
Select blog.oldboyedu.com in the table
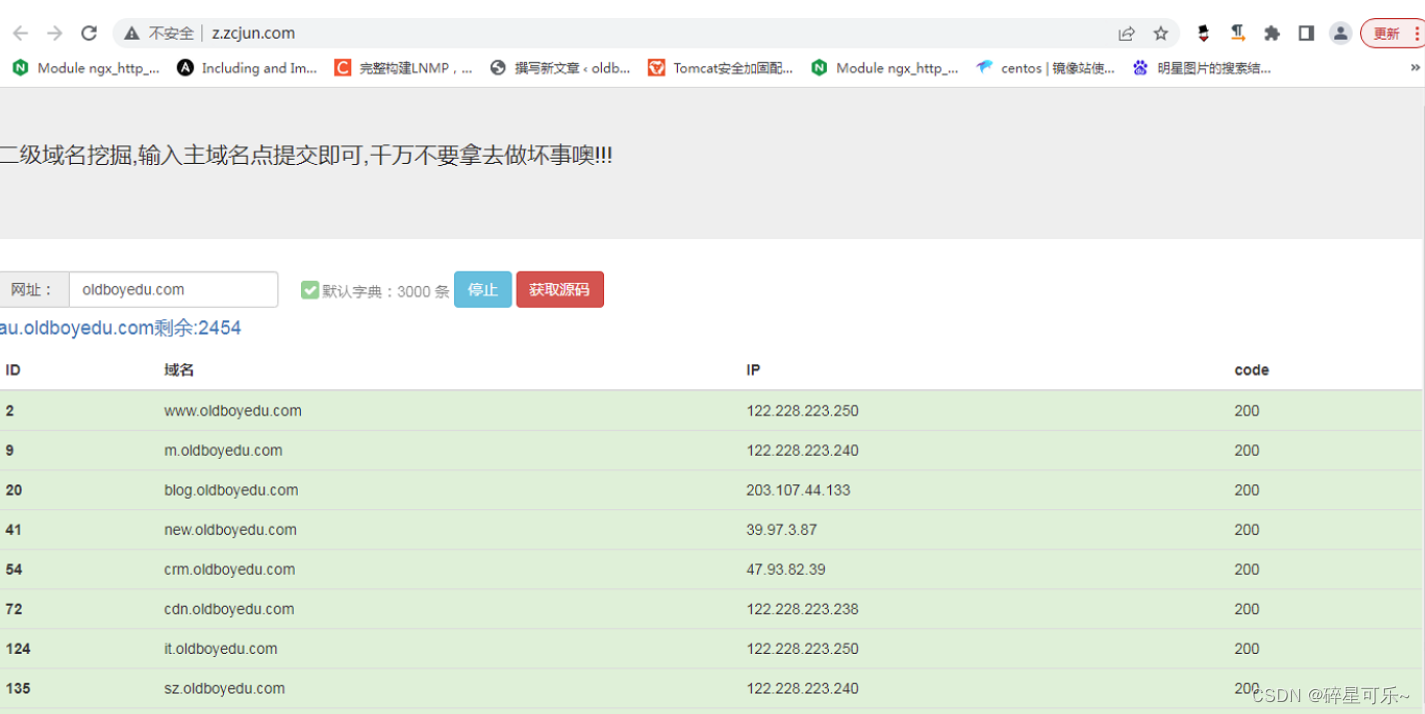pyautogui.click(x=231, y=490)
